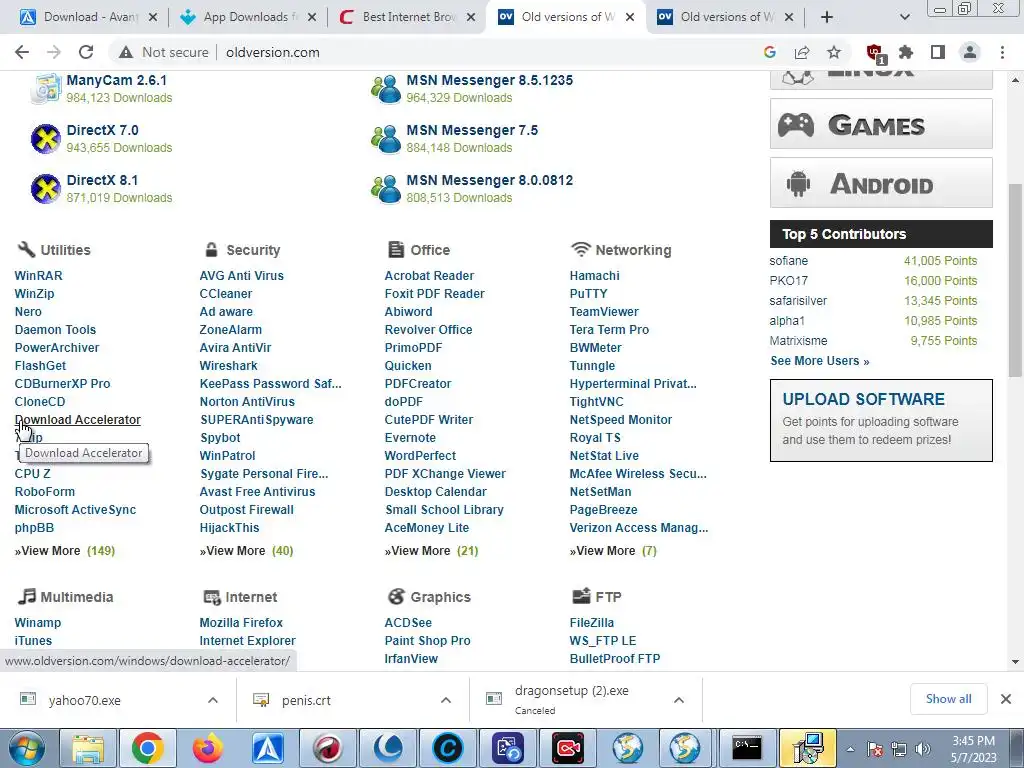Open the TeamViewer link
Viewport: 1024px width, 768px height.
(604, 312)
